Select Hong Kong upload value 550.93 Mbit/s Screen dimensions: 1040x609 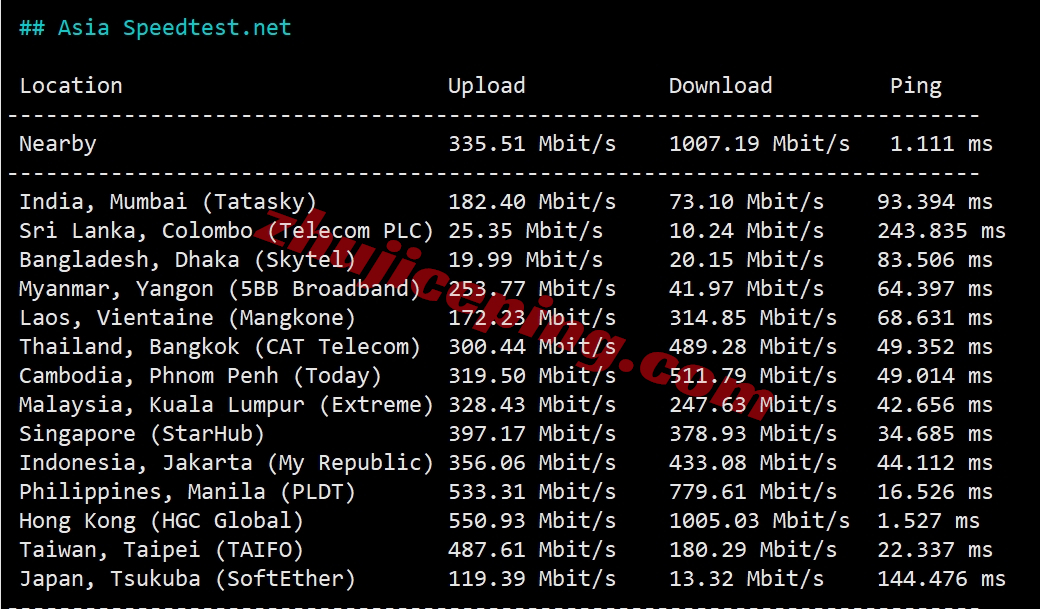pyautogui.click(x=532, y=521)
